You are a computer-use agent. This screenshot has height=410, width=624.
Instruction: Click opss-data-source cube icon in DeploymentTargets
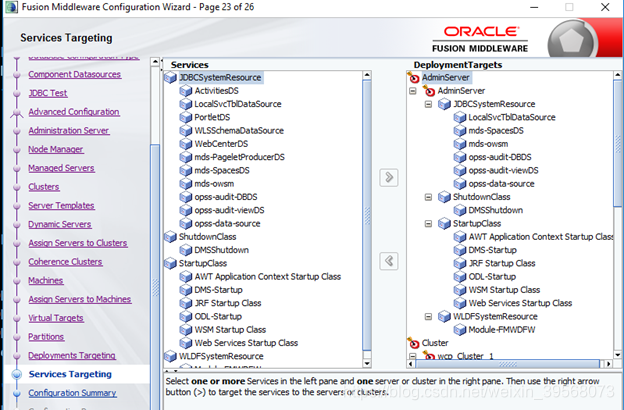point(460,184)
